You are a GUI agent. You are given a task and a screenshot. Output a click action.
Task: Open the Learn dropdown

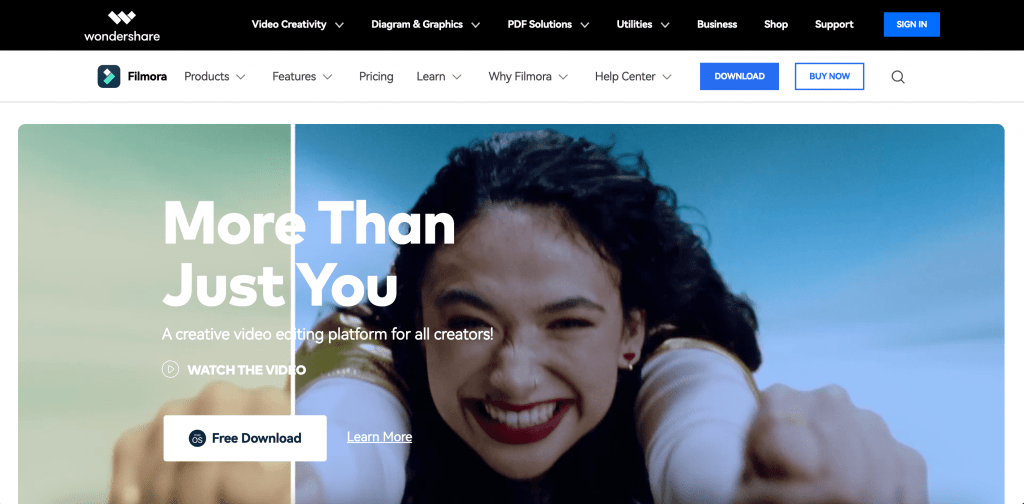point(439,76)
